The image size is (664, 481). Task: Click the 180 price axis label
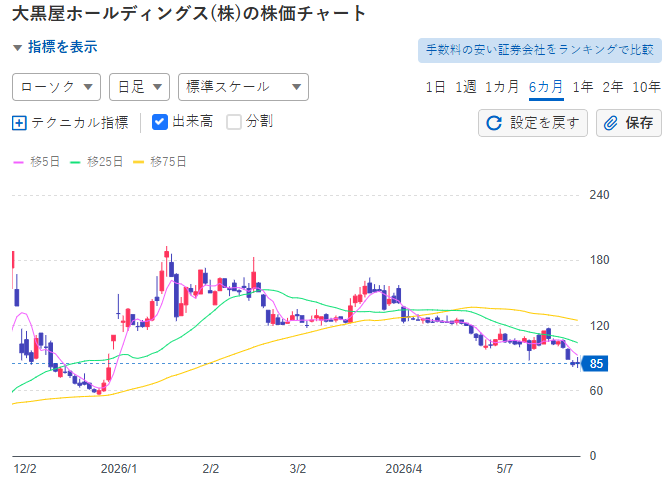[x=599, y=260]
